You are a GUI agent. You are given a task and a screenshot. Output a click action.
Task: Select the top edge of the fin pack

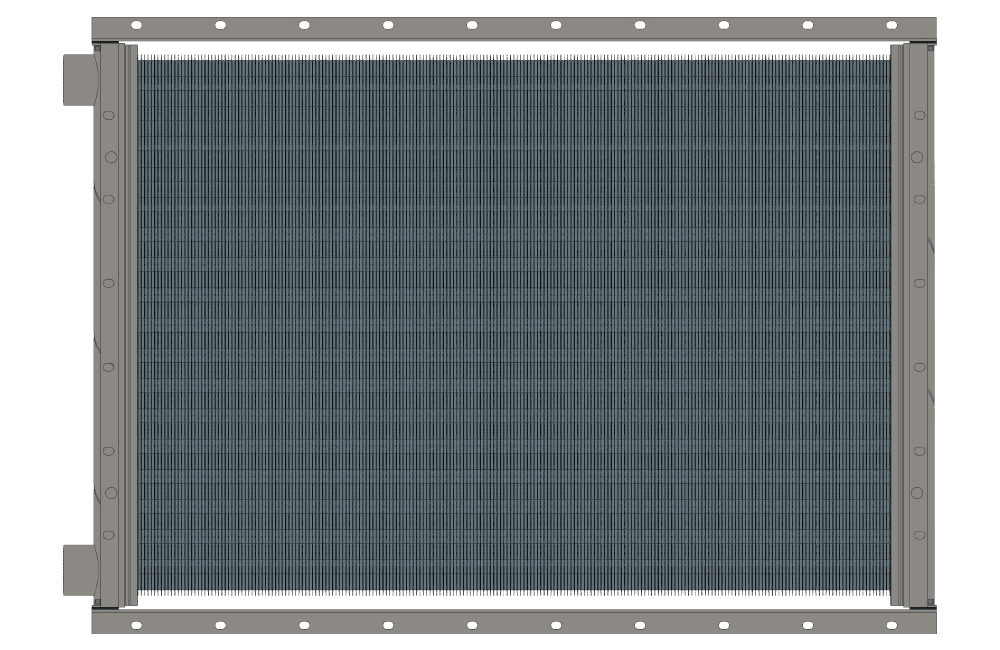[512, 57]
